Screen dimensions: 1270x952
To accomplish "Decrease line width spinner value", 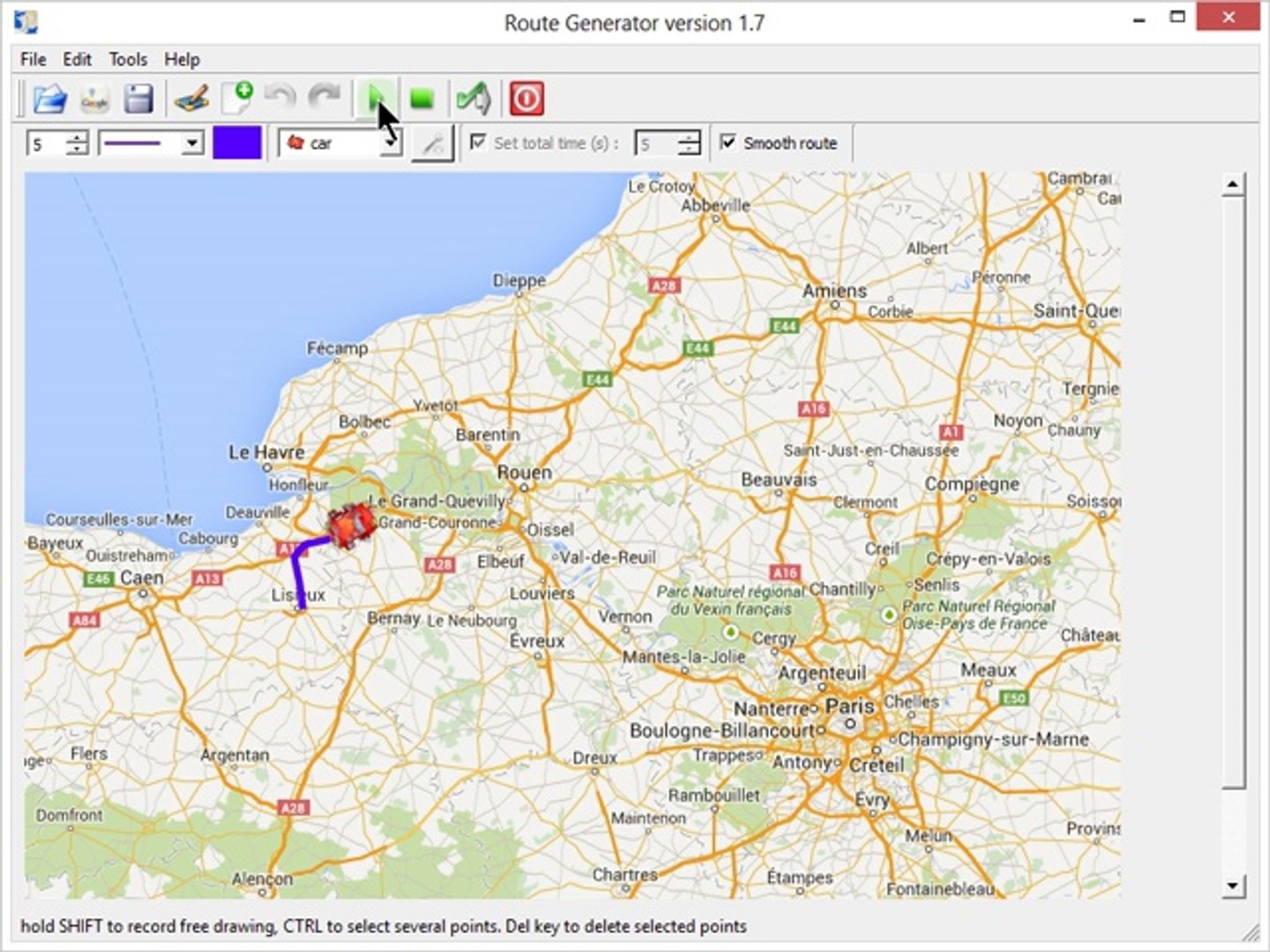I will tap(78, 150).
